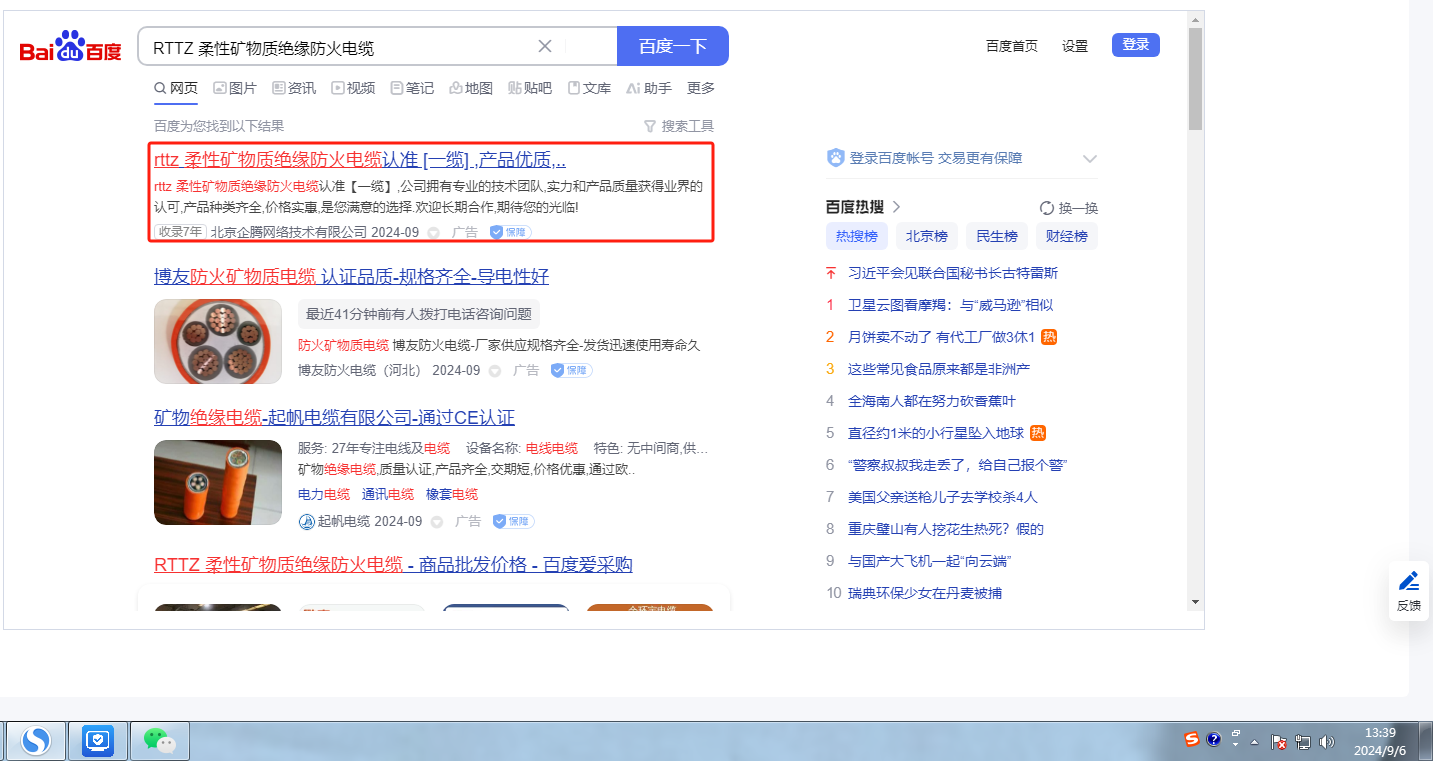Viewport: 1433px width, 761px height.
Task: Click the page vertical scrollbar thumb
Action: click(x=1195, y=80)
